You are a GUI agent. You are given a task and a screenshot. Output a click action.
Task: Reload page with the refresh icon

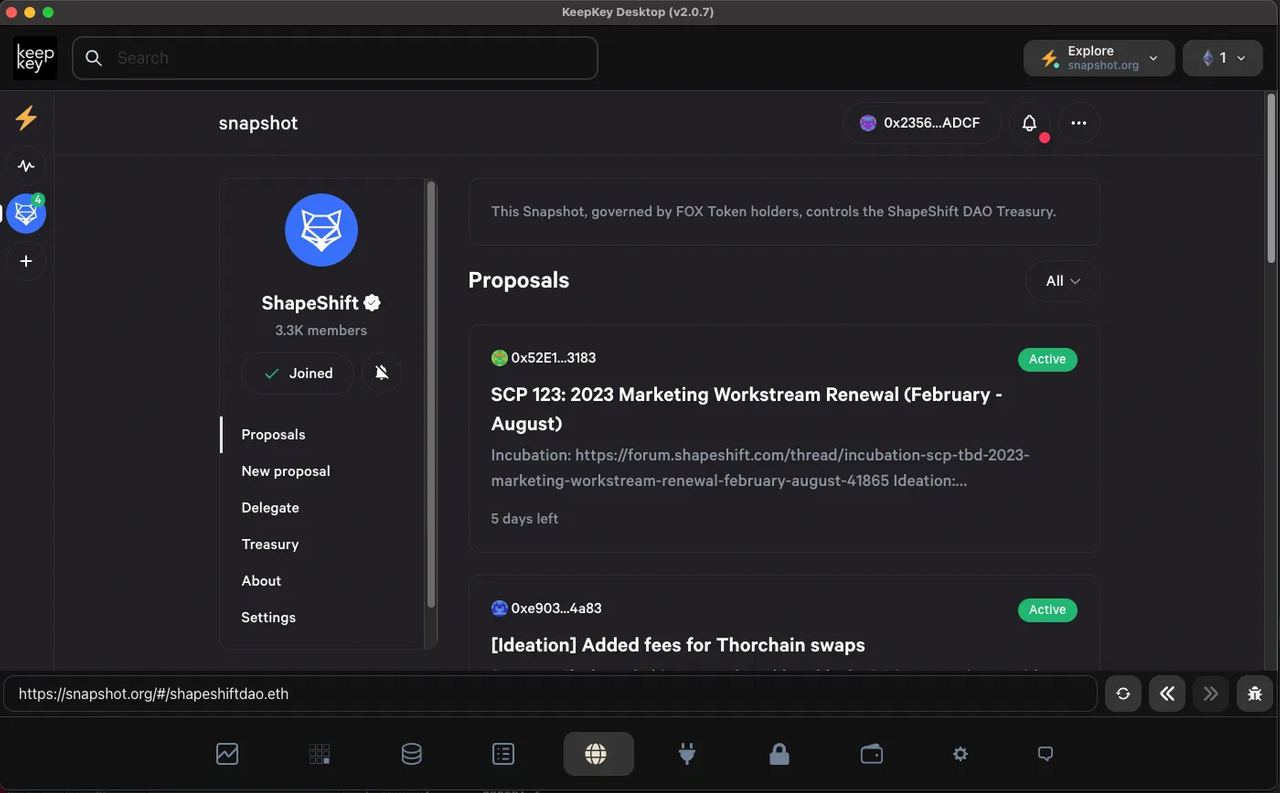[x=1123, y=693]
